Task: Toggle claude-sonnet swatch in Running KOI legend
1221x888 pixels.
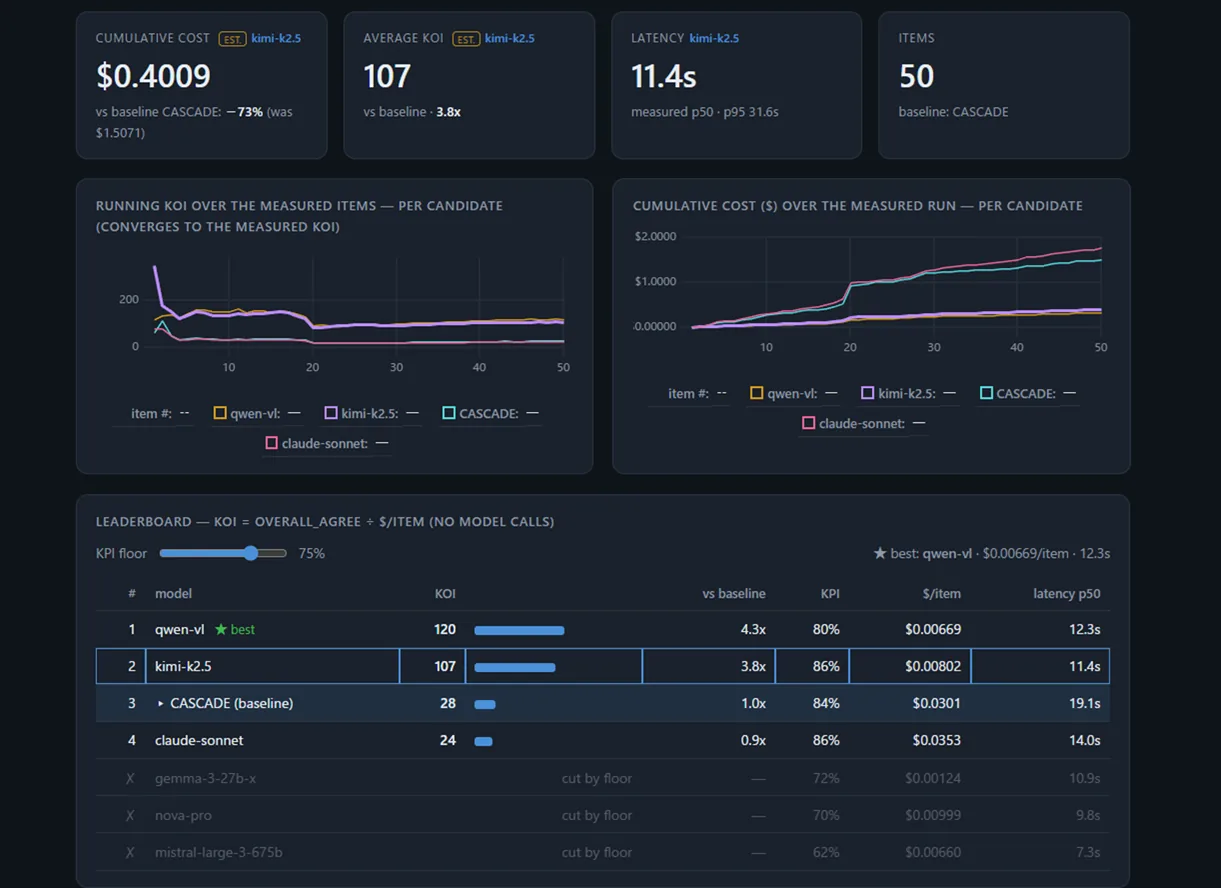Action: pyautogui.click(x=272, y=443)
